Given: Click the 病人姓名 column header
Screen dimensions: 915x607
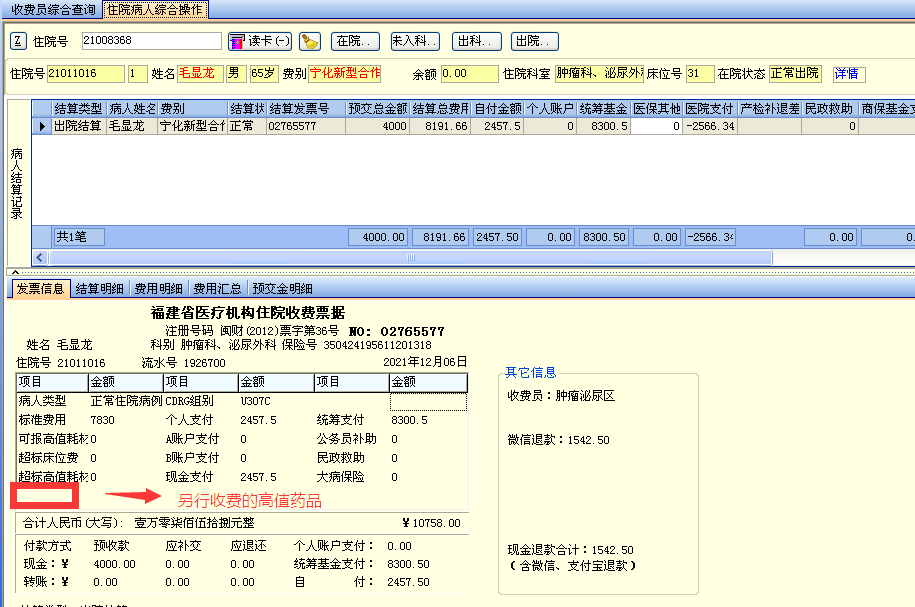Looking at the screenshot, I should (x=132, y=109).
